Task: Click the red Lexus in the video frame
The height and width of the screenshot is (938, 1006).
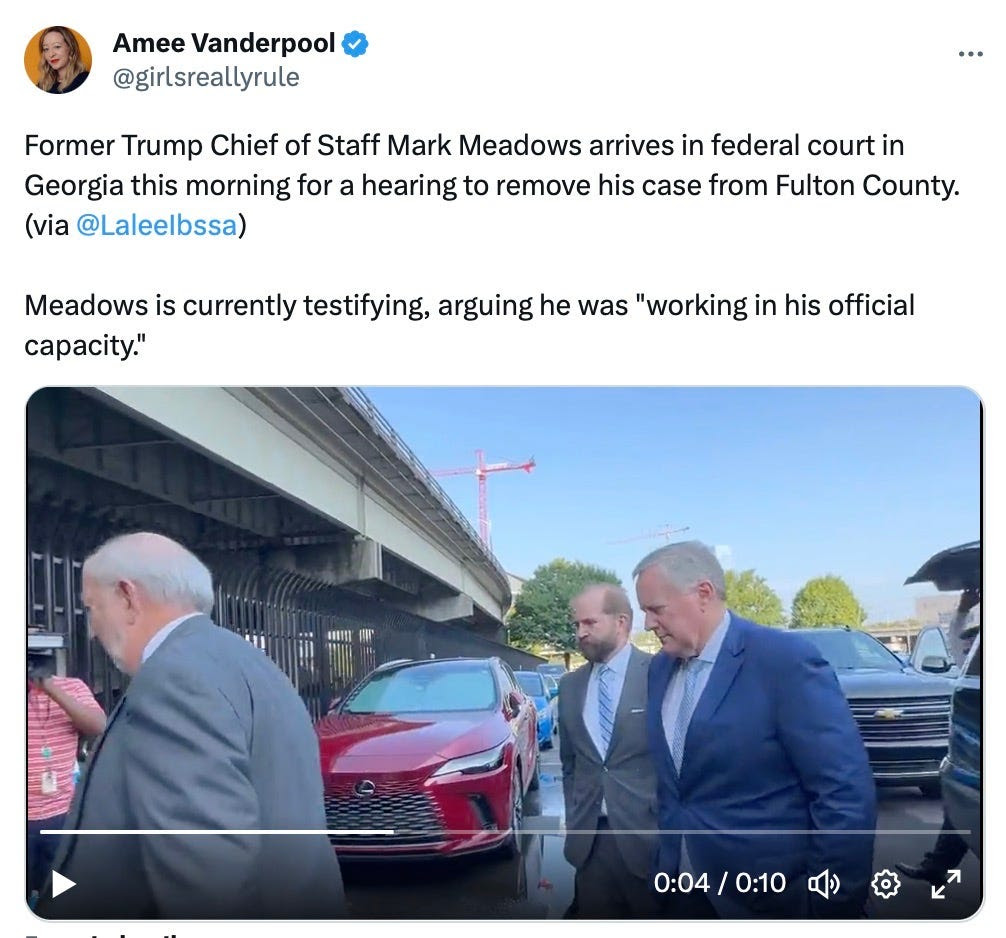Action: click(x=429, y=755)
